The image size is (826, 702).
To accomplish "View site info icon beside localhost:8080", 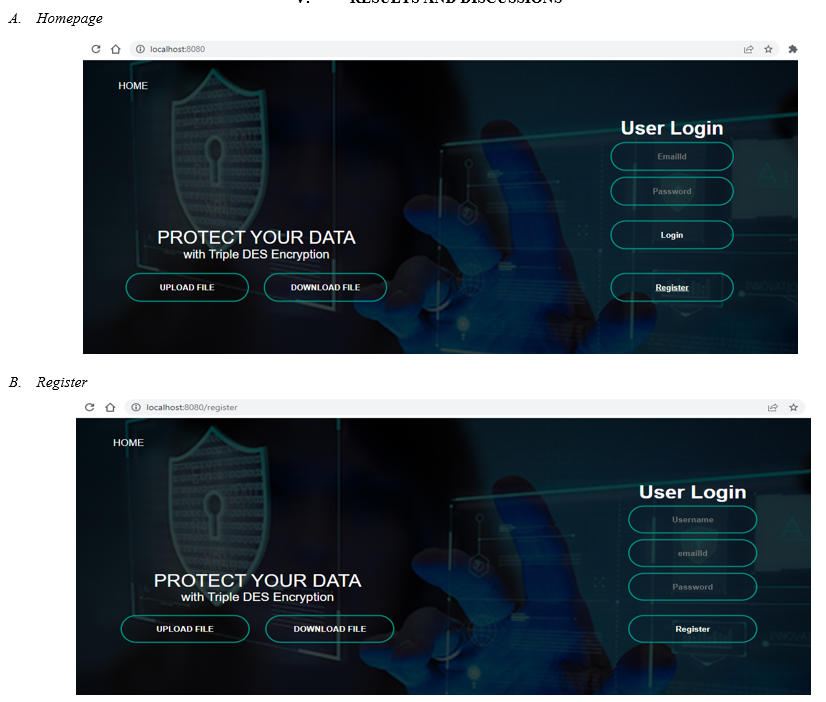I will coord(140,49).
